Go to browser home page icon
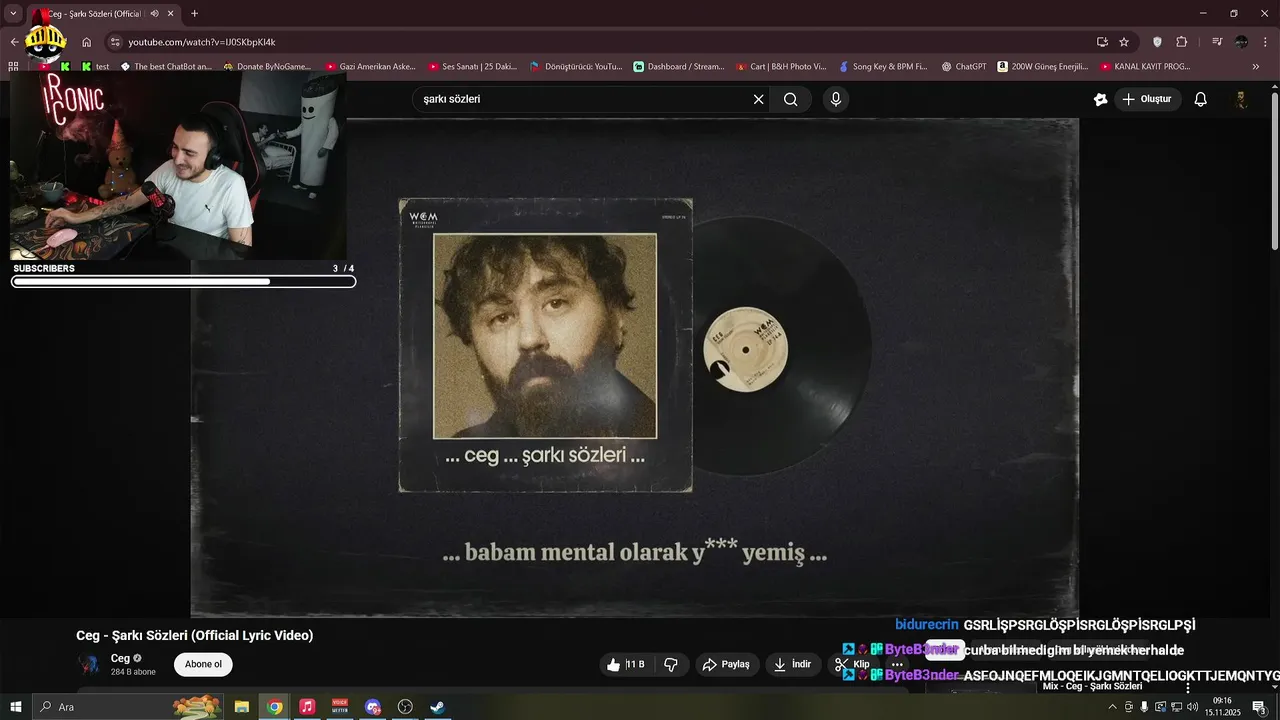The width and height of the screenshot is (1280, 720). click(87, 42)
